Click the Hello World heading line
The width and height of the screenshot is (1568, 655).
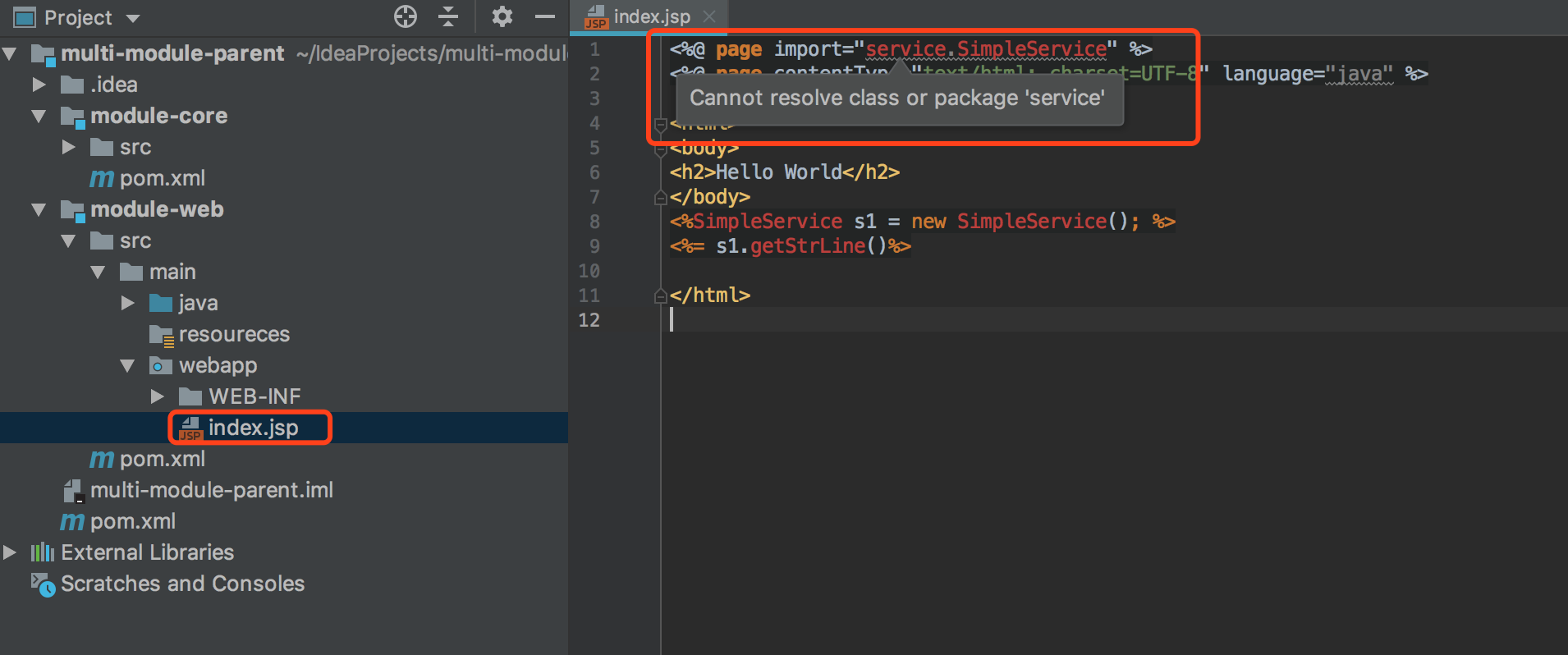coord(784,172)
